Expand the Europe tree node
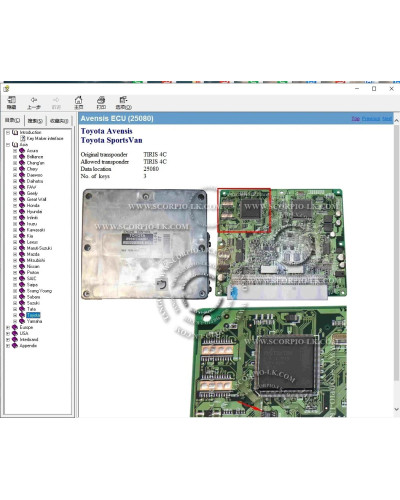The height and width of the screenshot is (500, 400). click(x=8, y=327)
